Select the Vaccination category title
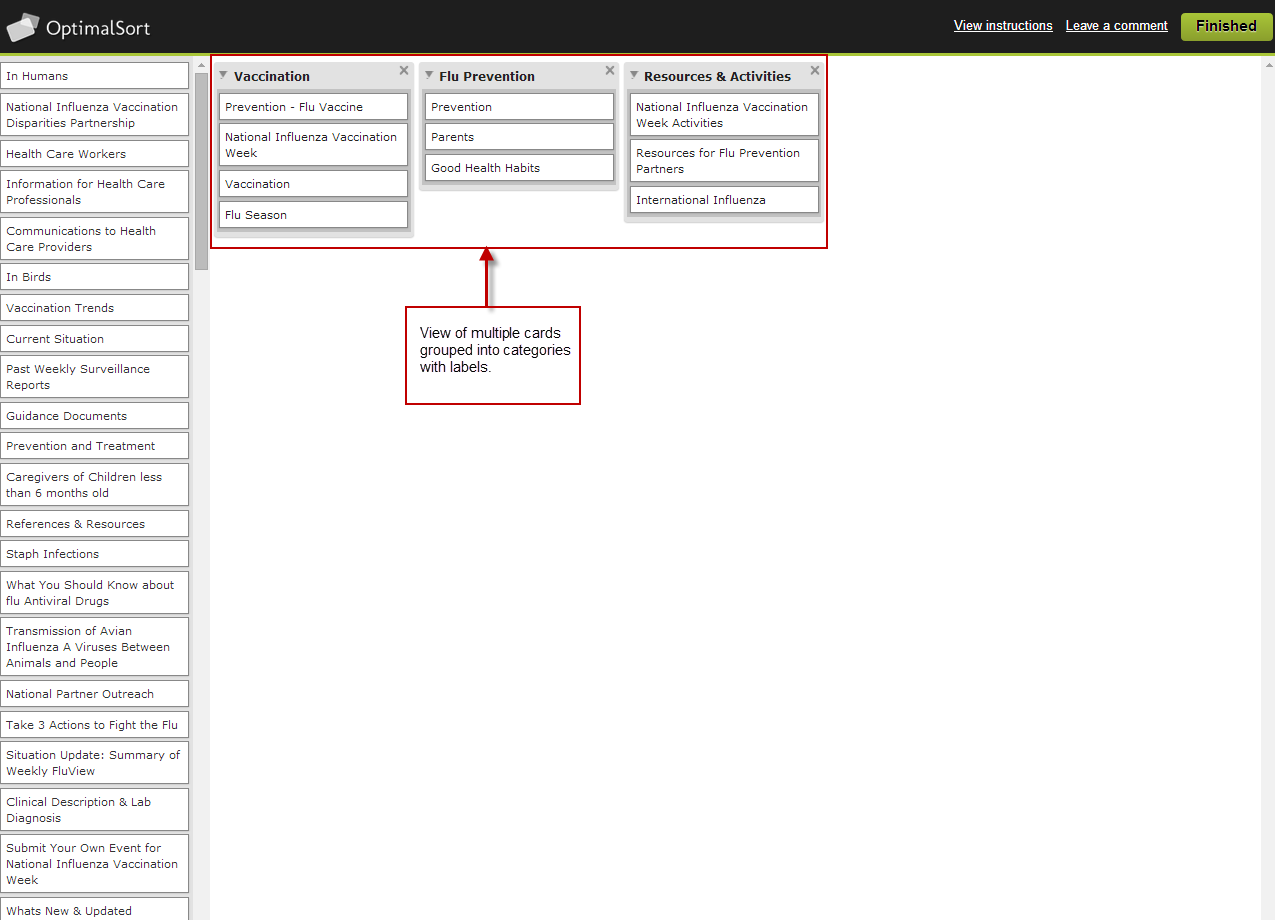 click(x=272, y=76)
